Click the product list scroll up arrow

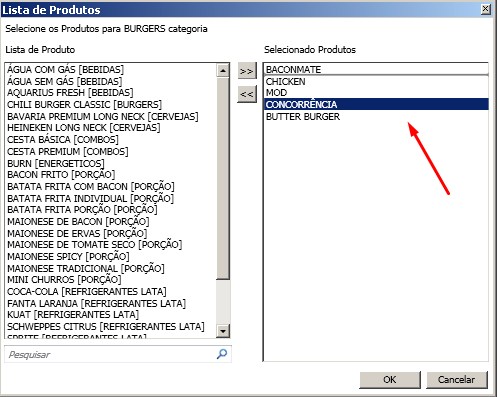tap(223, 70)
